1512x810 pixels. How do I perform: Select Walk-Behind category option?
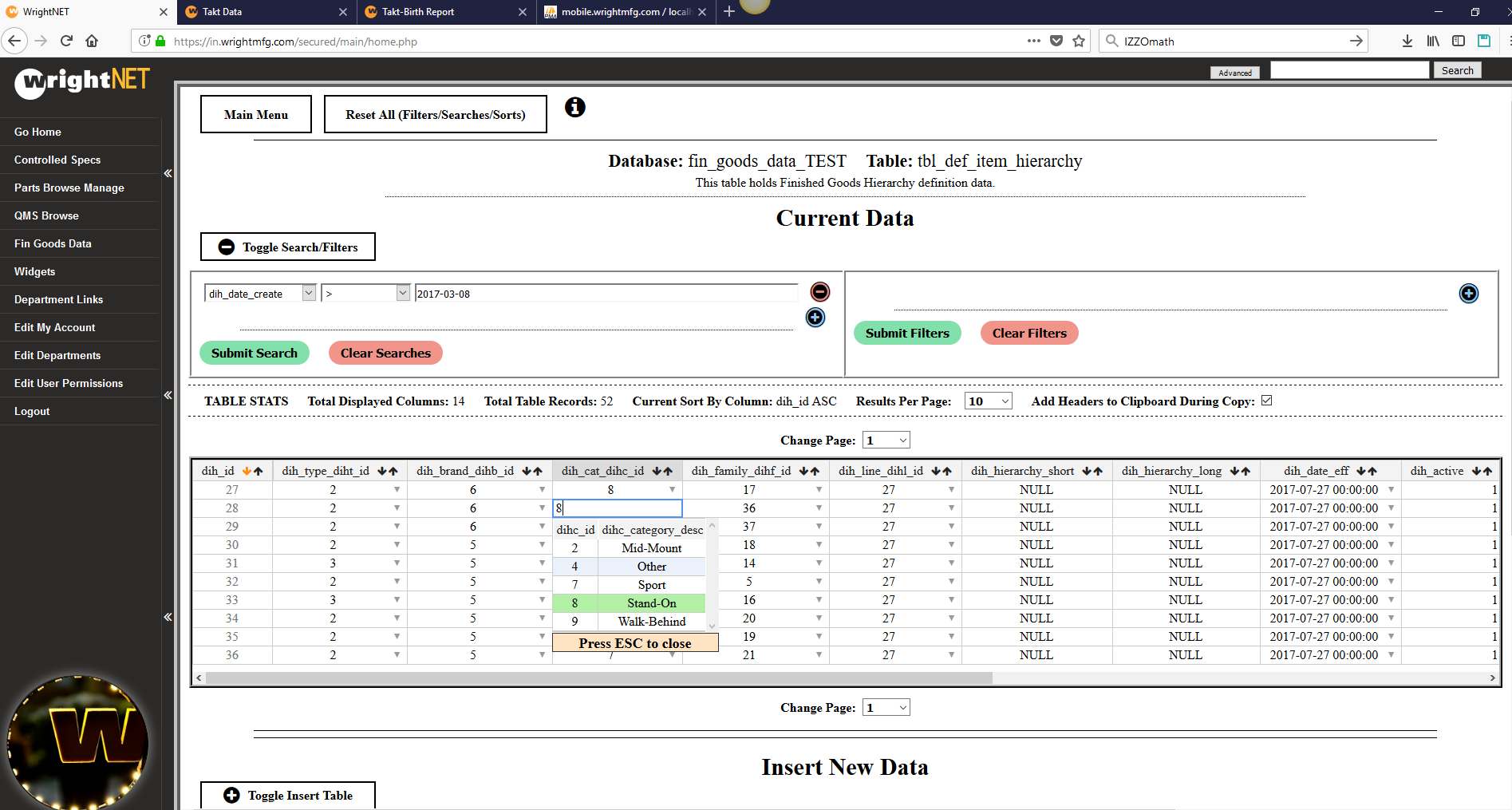[629, 622]
